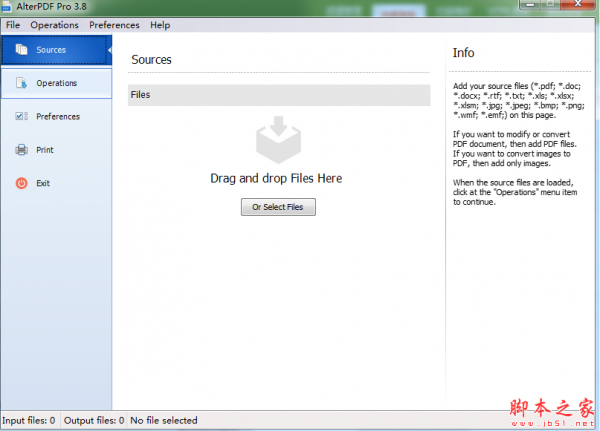Click the Or Select Files button
600x431 pixels.
tap(278, 207)
